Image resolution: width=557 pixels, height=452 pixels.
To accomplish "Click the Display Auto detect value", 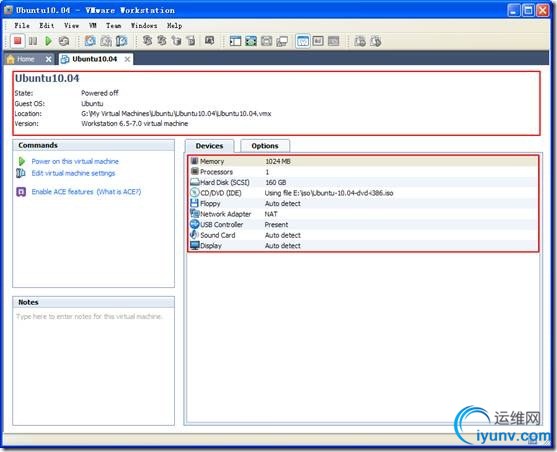I will (283, 246).
